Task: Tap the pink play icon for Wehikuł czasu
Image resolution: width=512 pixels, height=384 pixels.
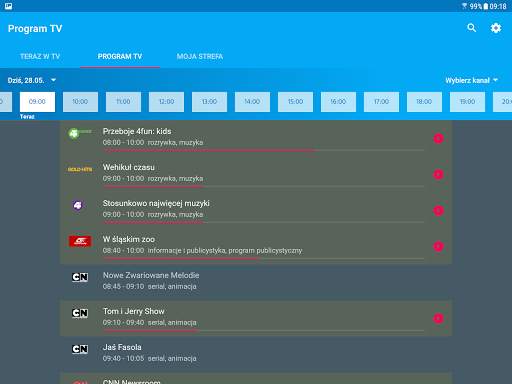Action: 438,174
